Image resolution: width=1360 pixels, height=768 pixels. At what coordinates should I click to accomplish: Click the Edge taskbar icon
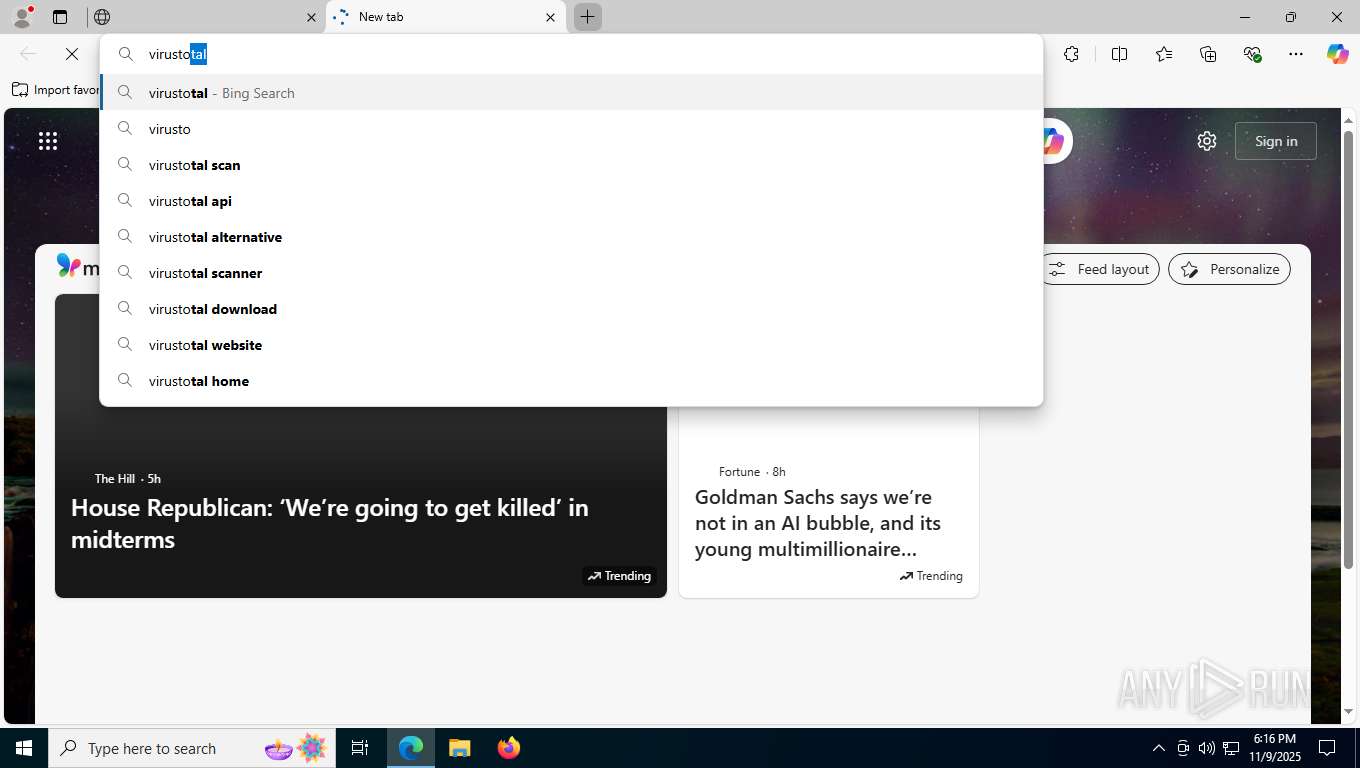[411, 748]
